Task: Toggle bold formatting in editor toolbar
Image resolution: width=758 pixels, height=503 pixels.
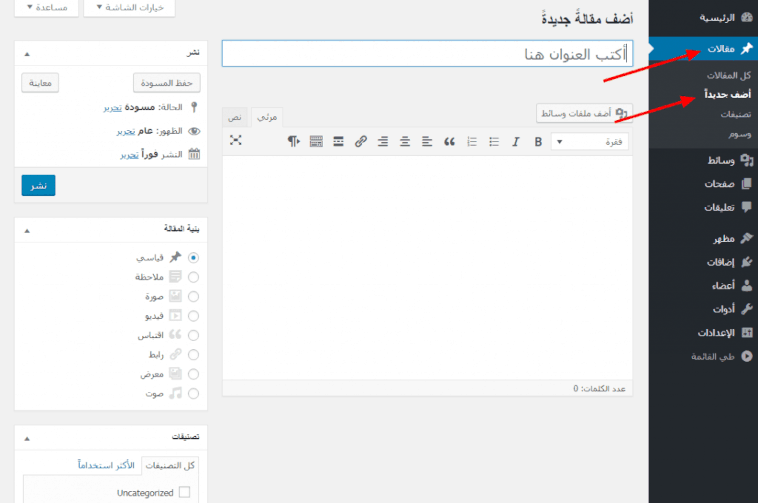Action: [x=538, y=142]
